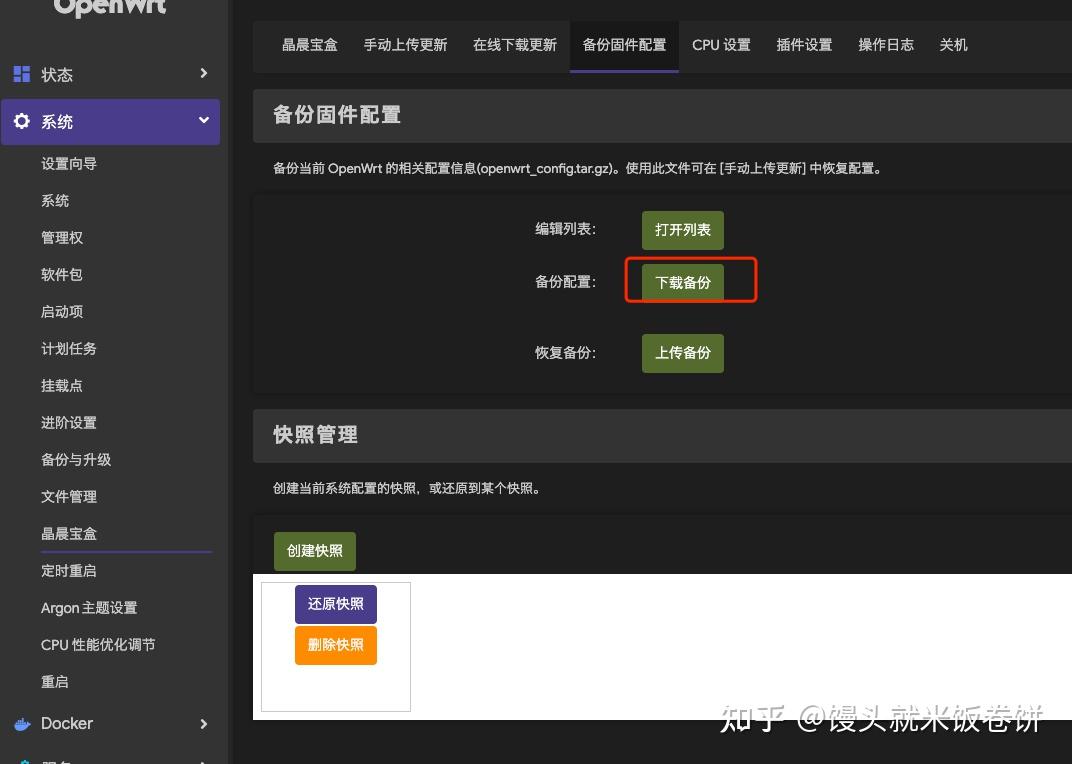Viewport: 1072px width, 764px height.
Task: Click the highlighted 下载备份 button
Action: [683, 282]
